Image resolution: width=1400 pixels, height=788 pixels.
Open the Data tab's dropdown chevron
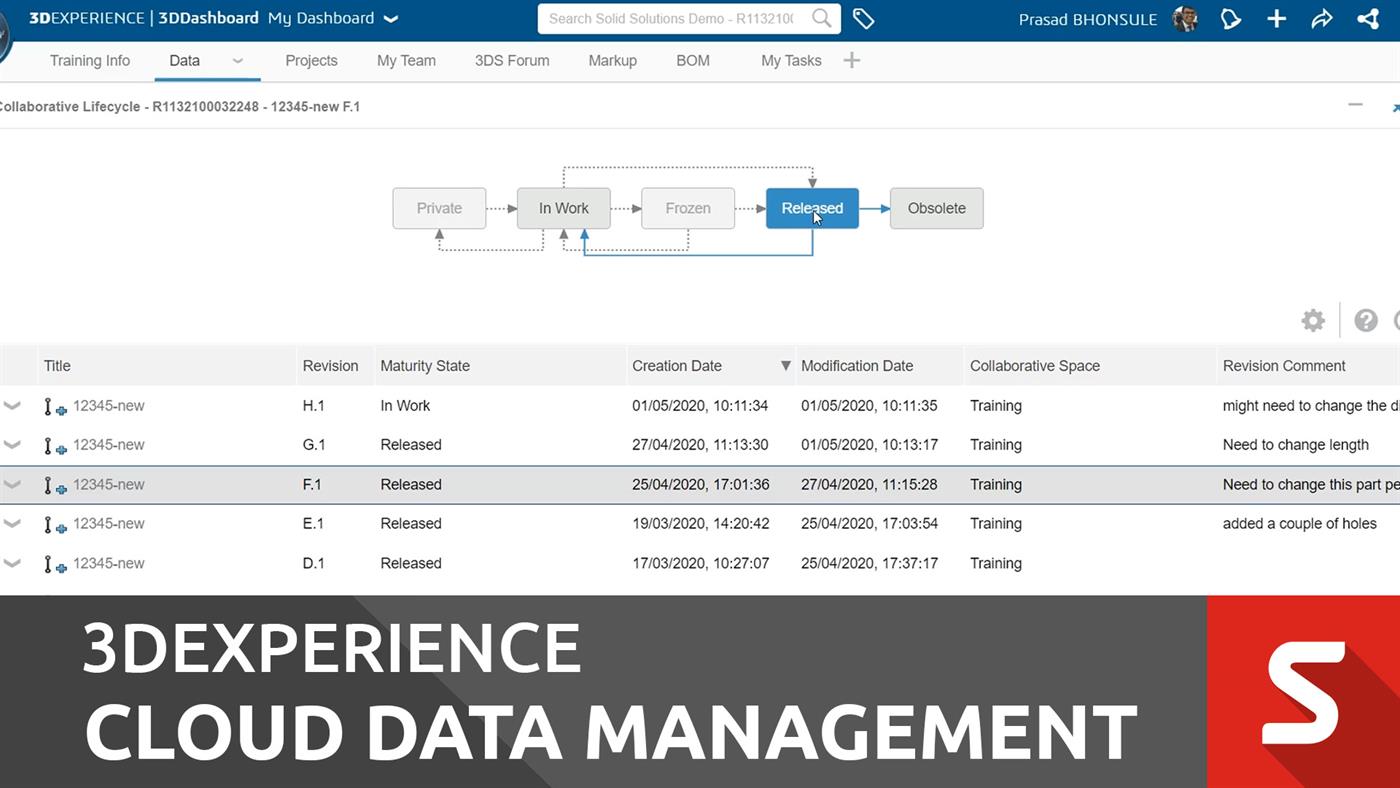click(237, 61)
